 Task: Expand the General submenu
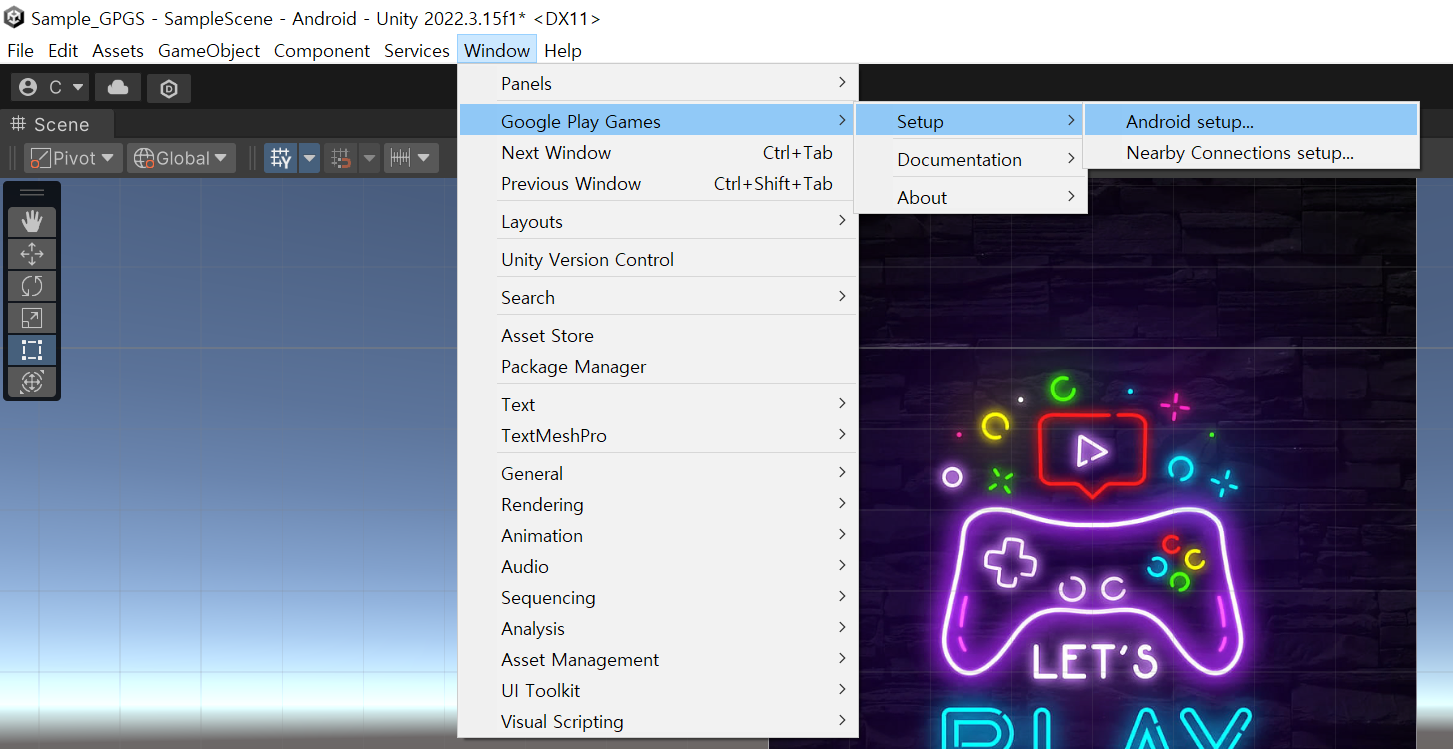pos(658,473)
